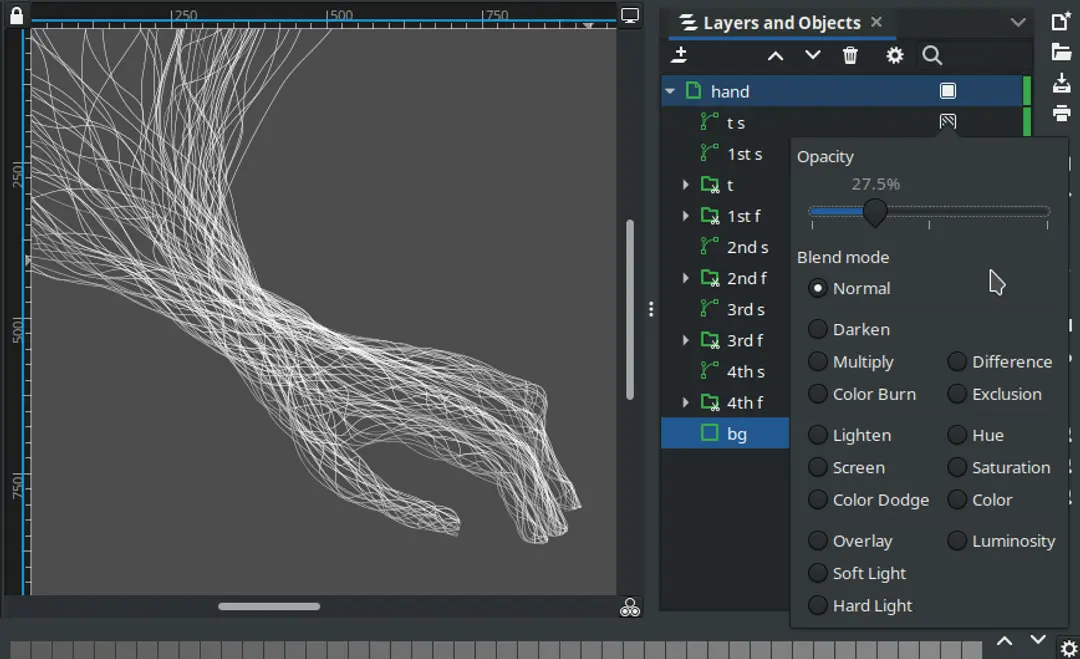Viewport: 1080px width, 659px height.
Task: Collapse the 'hand' layer
Action: click(x=669, y=90)
